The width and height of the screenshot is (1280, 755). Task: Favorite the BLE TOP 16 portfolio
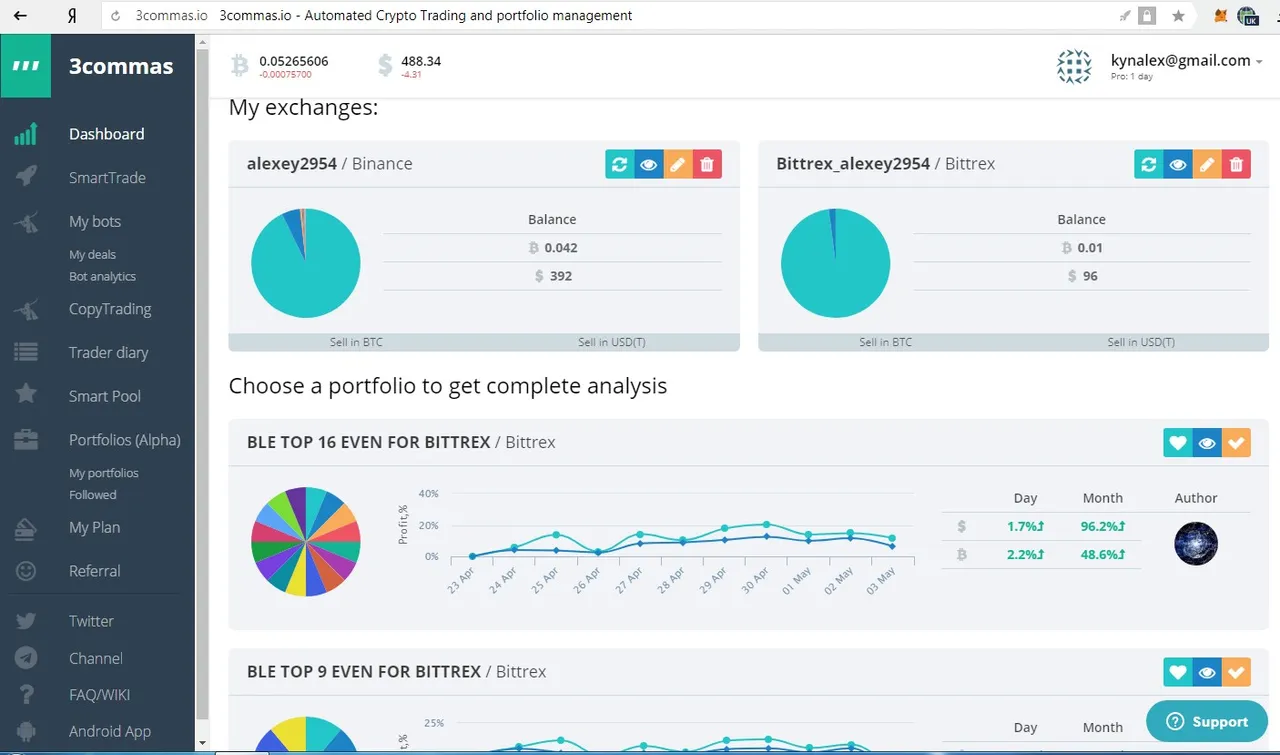1178,443
